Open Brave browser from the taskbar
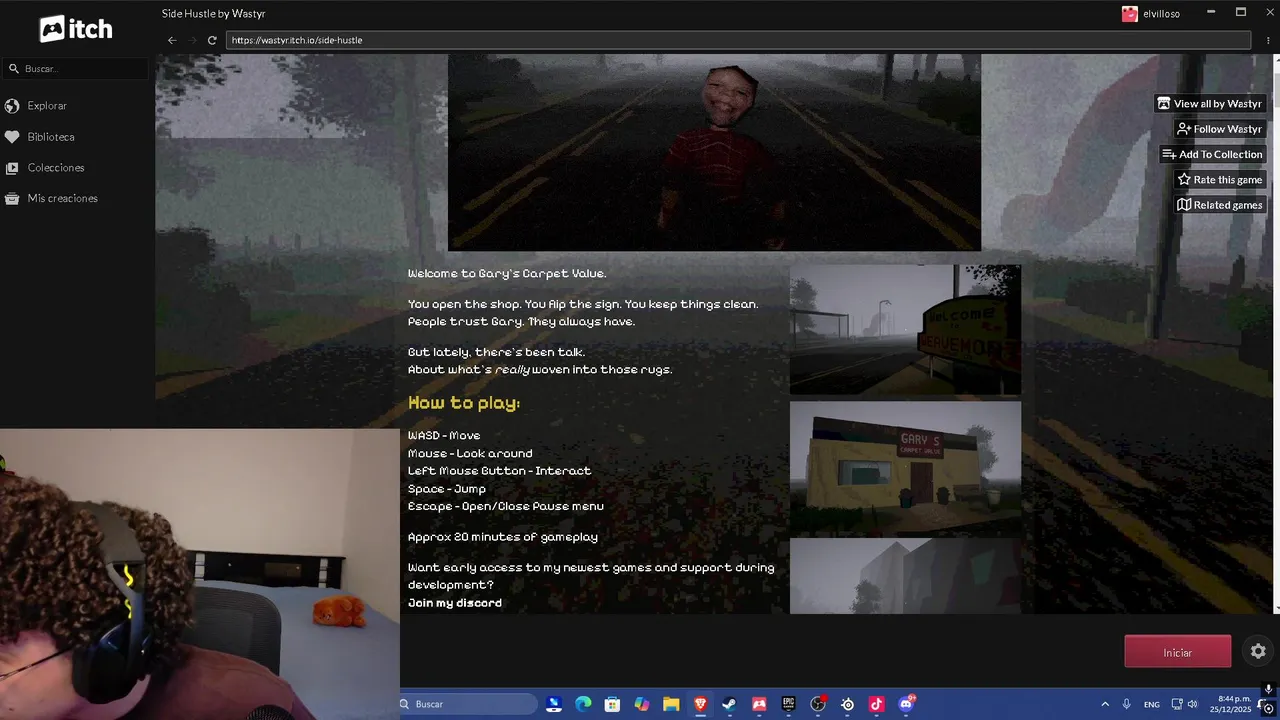Screen dimensions: 1280x720 [x=700, y=704]
